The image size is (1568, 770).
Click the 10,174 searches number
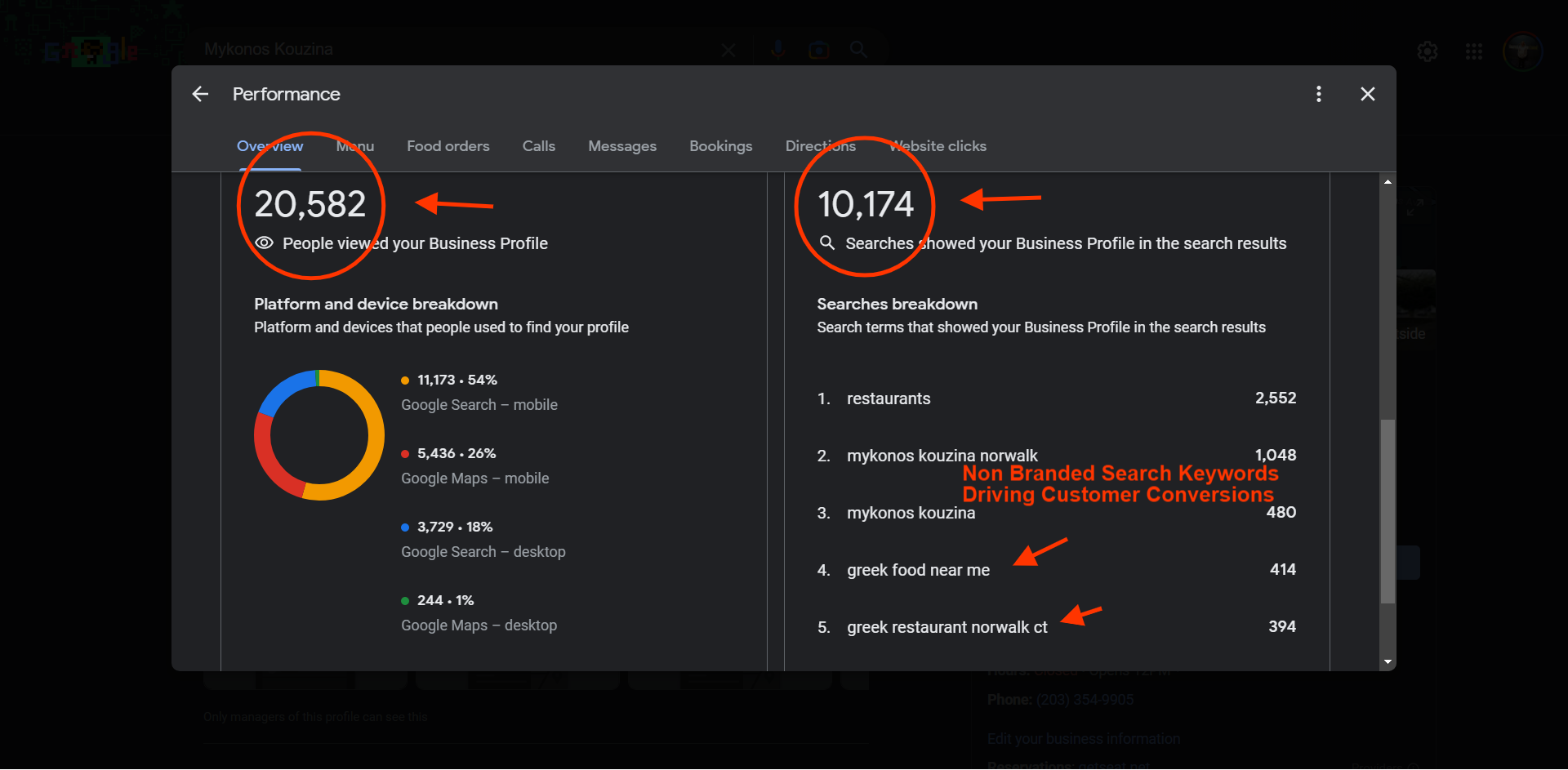pos(866,204)
